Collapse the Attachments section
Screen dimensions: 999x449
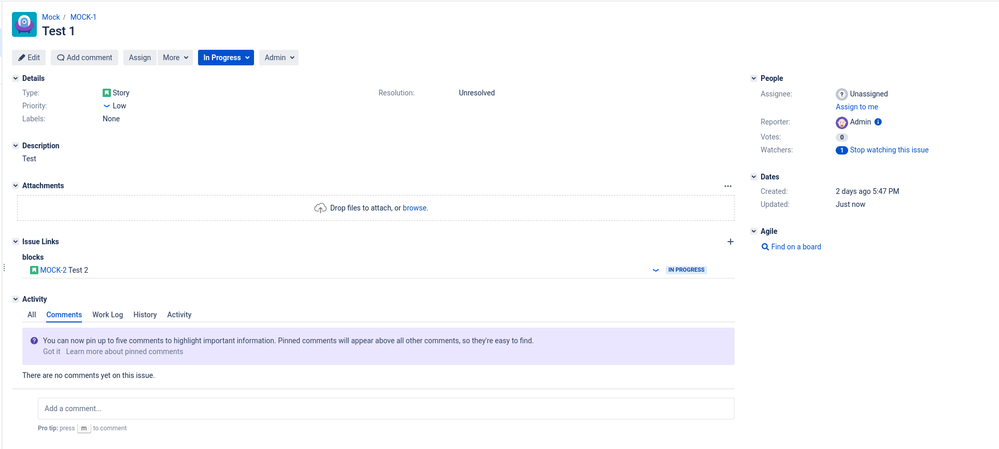coord(15,186)
